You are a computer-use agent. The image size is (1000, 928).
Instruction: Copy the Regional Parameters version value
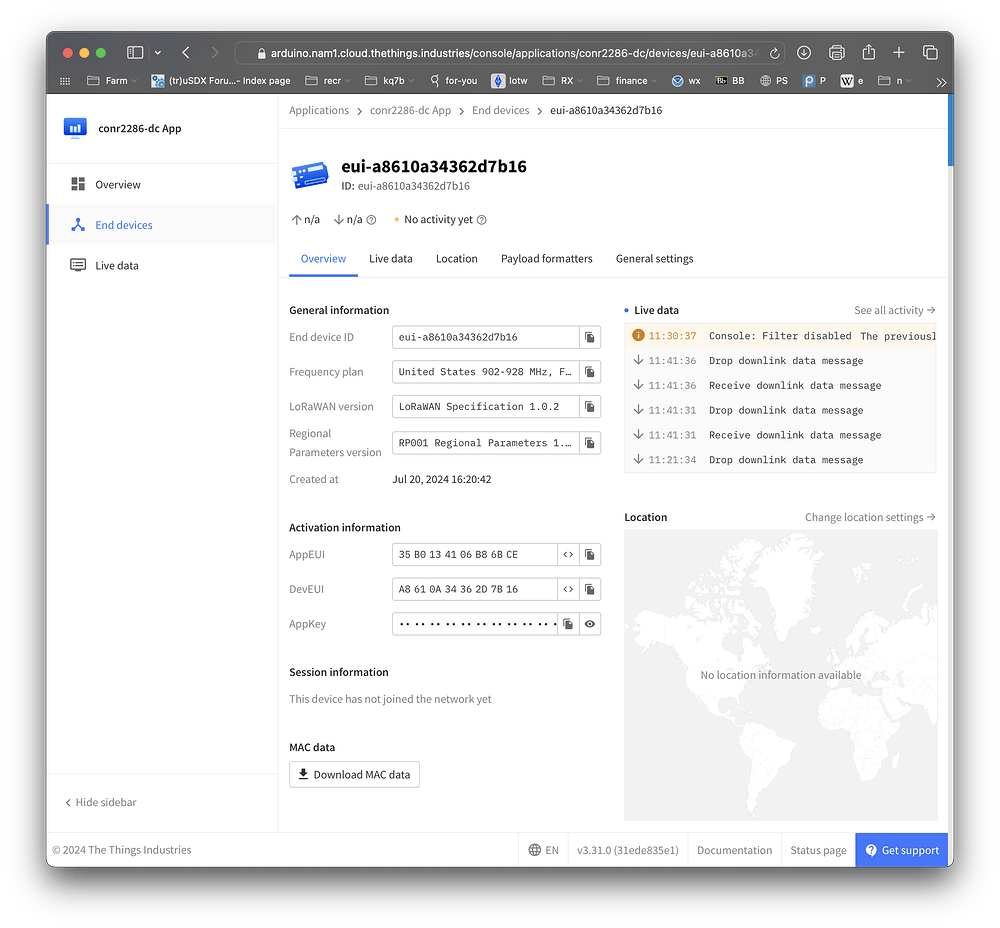pyautogui.click(x=589, y=443)
